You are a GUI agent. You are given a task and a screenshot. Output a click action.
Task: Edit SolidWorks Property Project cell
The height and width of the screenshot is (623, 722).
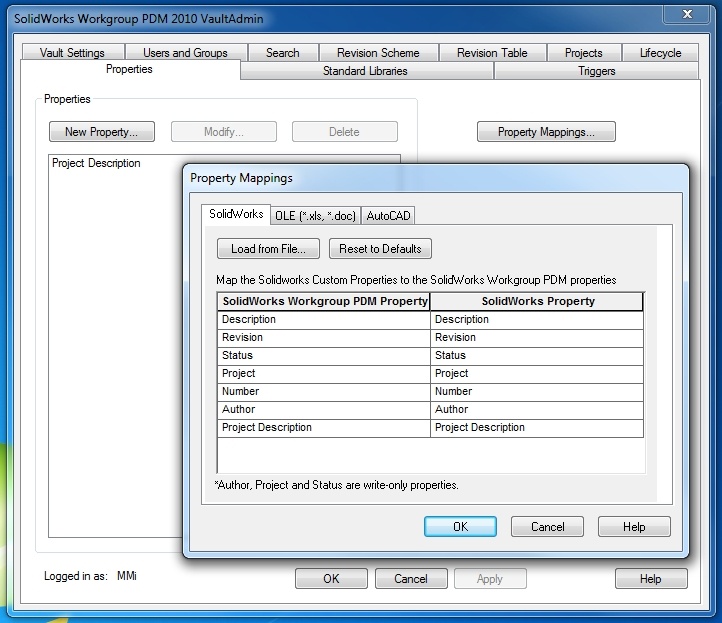tap(537, 373)
